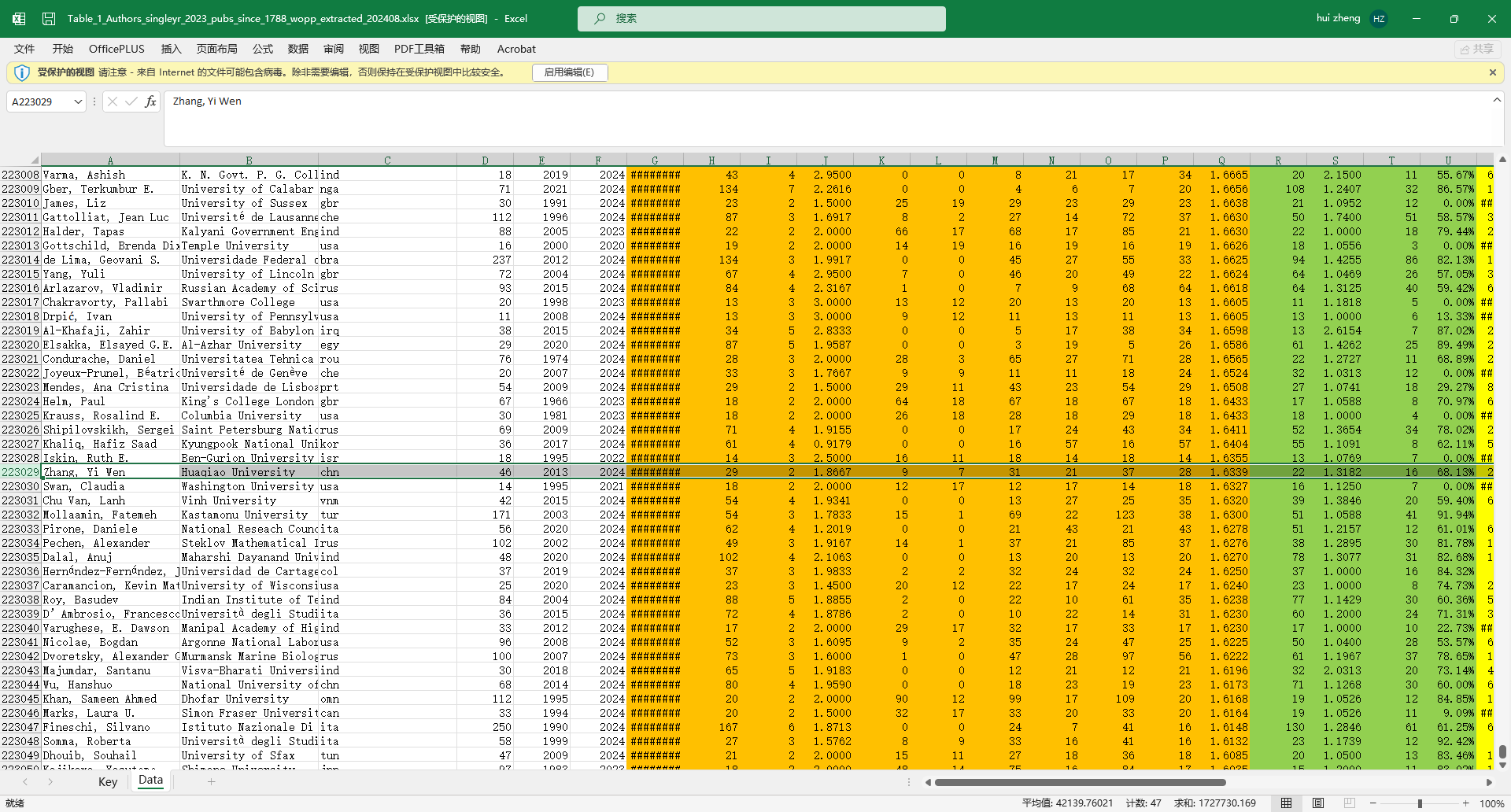Click previous sheet navigation arrow

[x=25, y=781]
